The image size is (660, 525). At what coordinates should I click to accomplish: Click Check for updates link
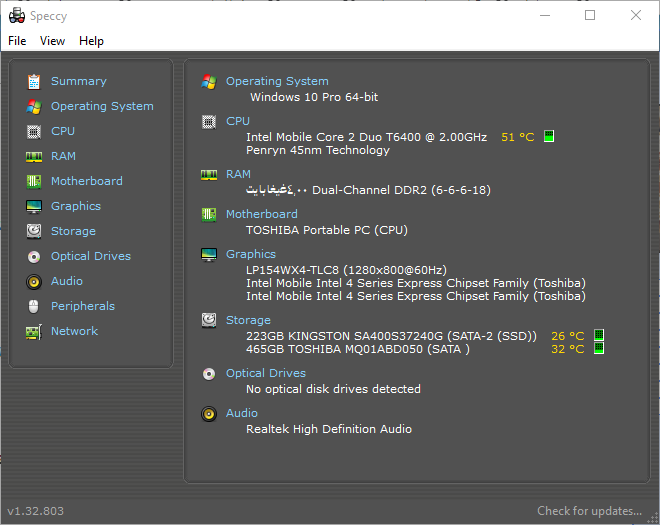[x=589, y=511]
